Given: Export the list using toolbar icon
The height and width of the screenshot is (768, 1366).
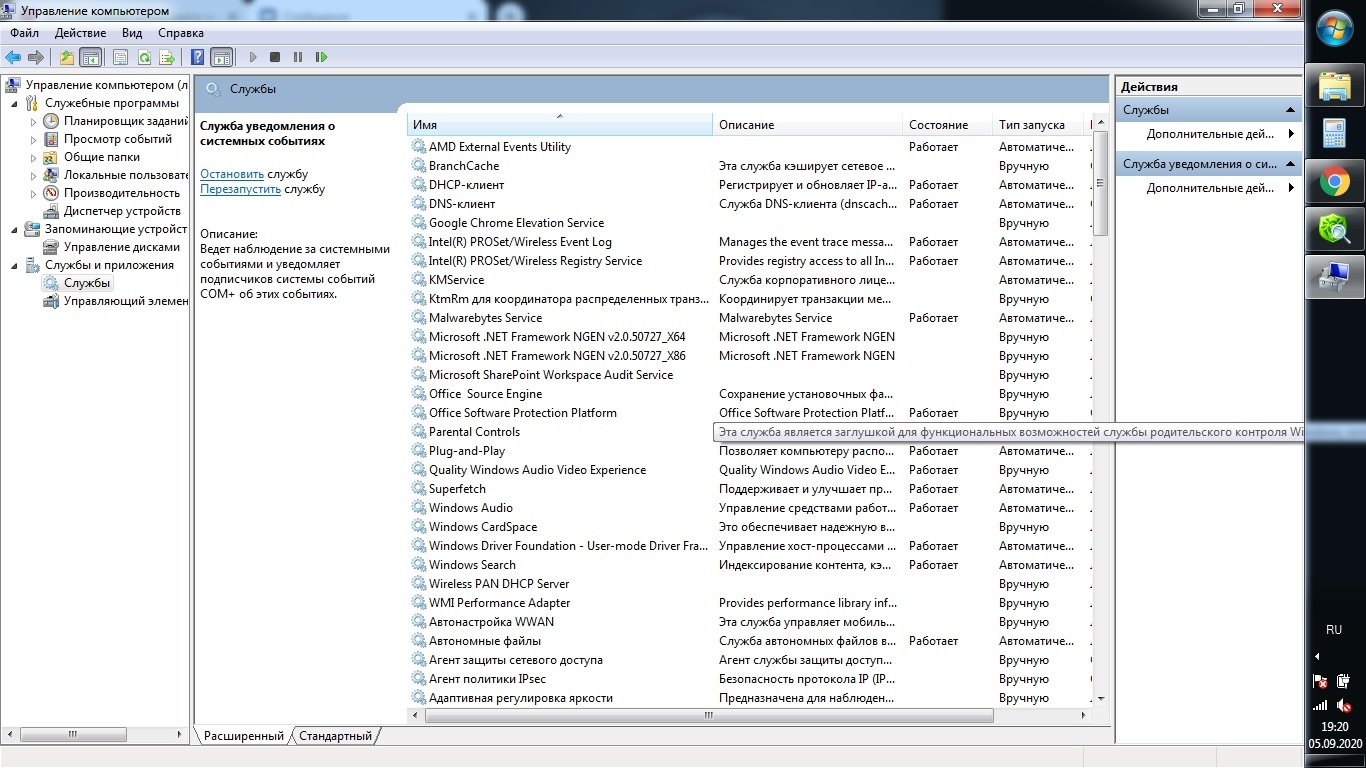Looking at the screenshot, I should pos(167,57).
